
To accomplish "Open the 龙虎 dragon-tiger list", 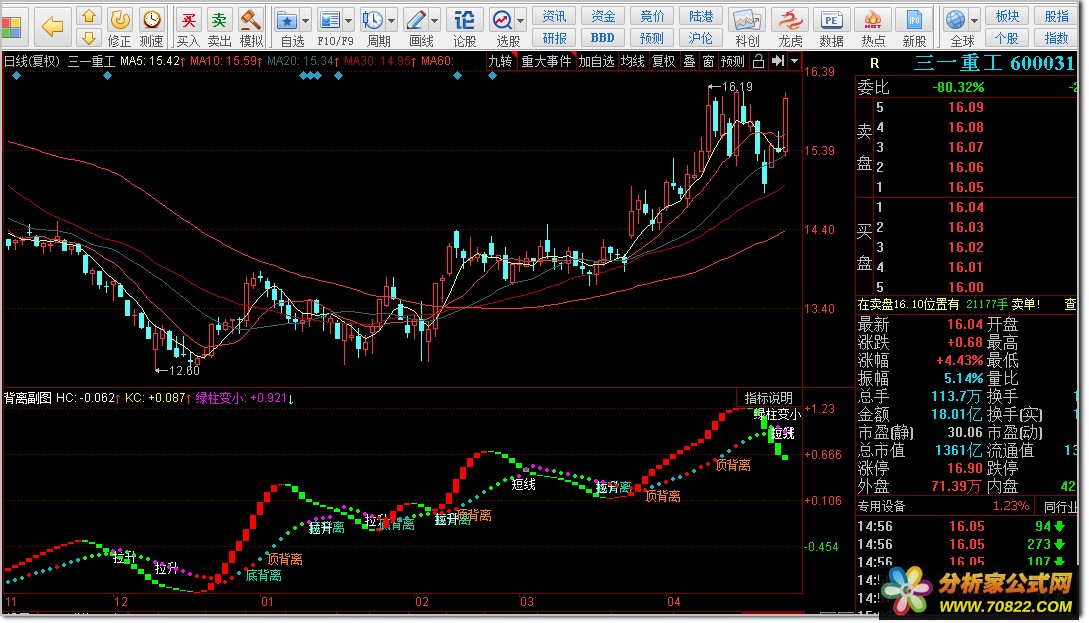I will pos(790,28).
